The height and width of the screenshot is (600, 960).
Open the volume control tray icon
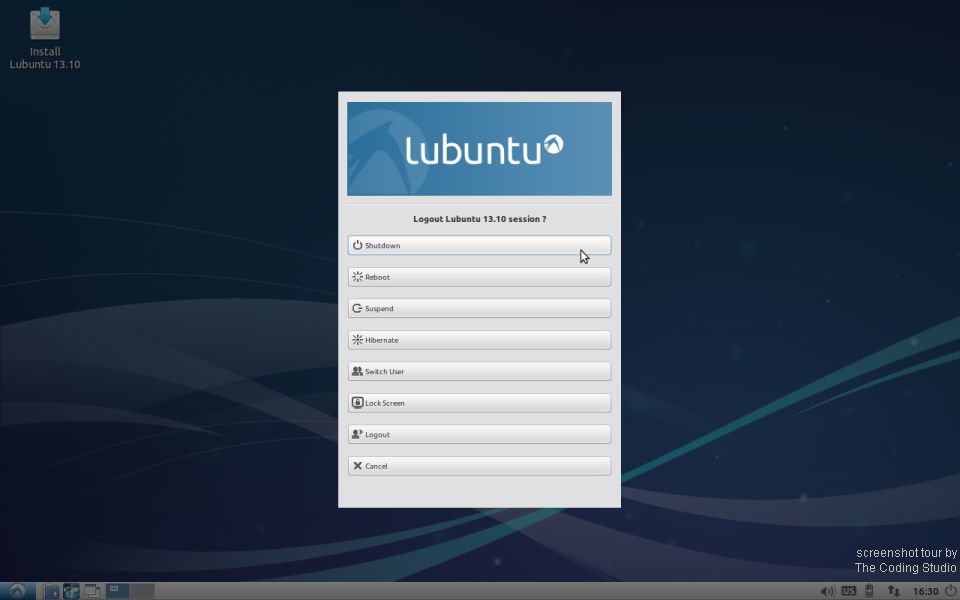[827, 591]
